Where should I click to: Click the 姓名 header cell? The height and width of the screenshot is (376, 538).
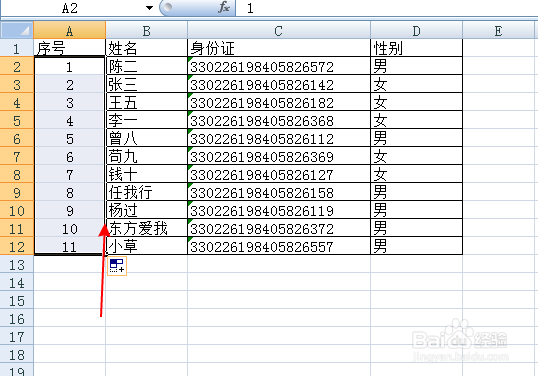[x=147, y=48]
